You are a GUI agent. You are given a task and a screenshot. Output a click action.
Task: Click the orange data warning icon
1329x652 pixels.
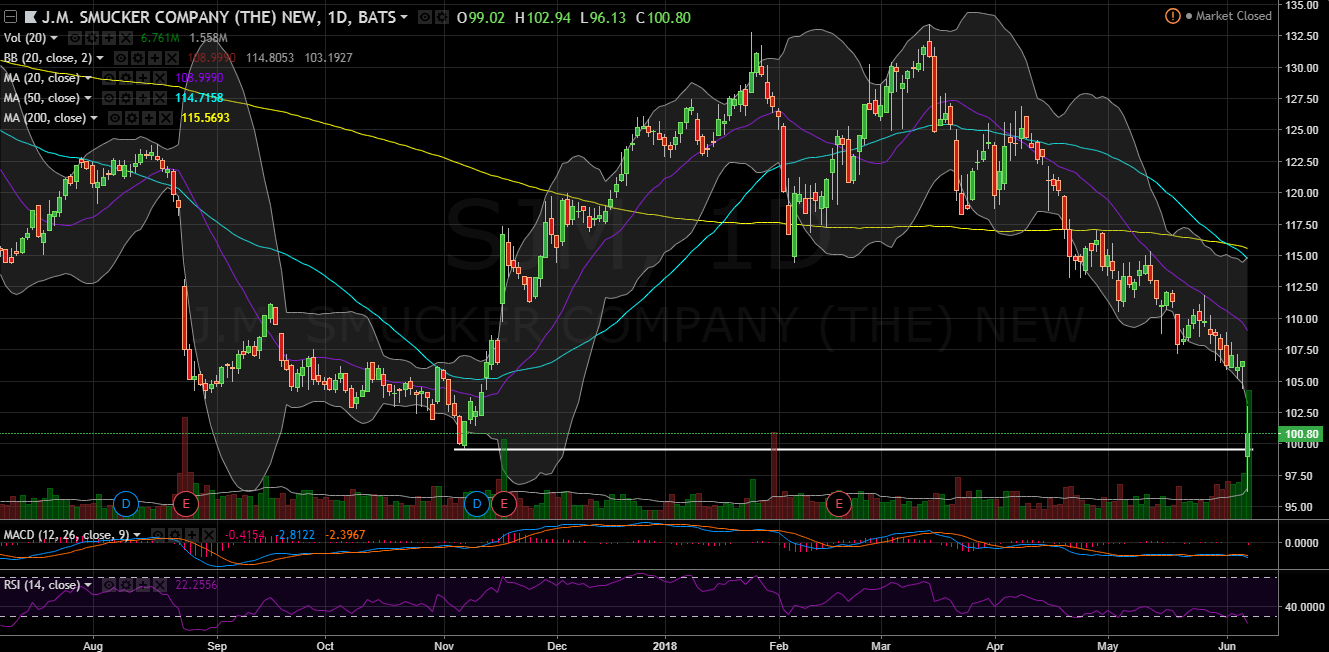coord(1172,16)
